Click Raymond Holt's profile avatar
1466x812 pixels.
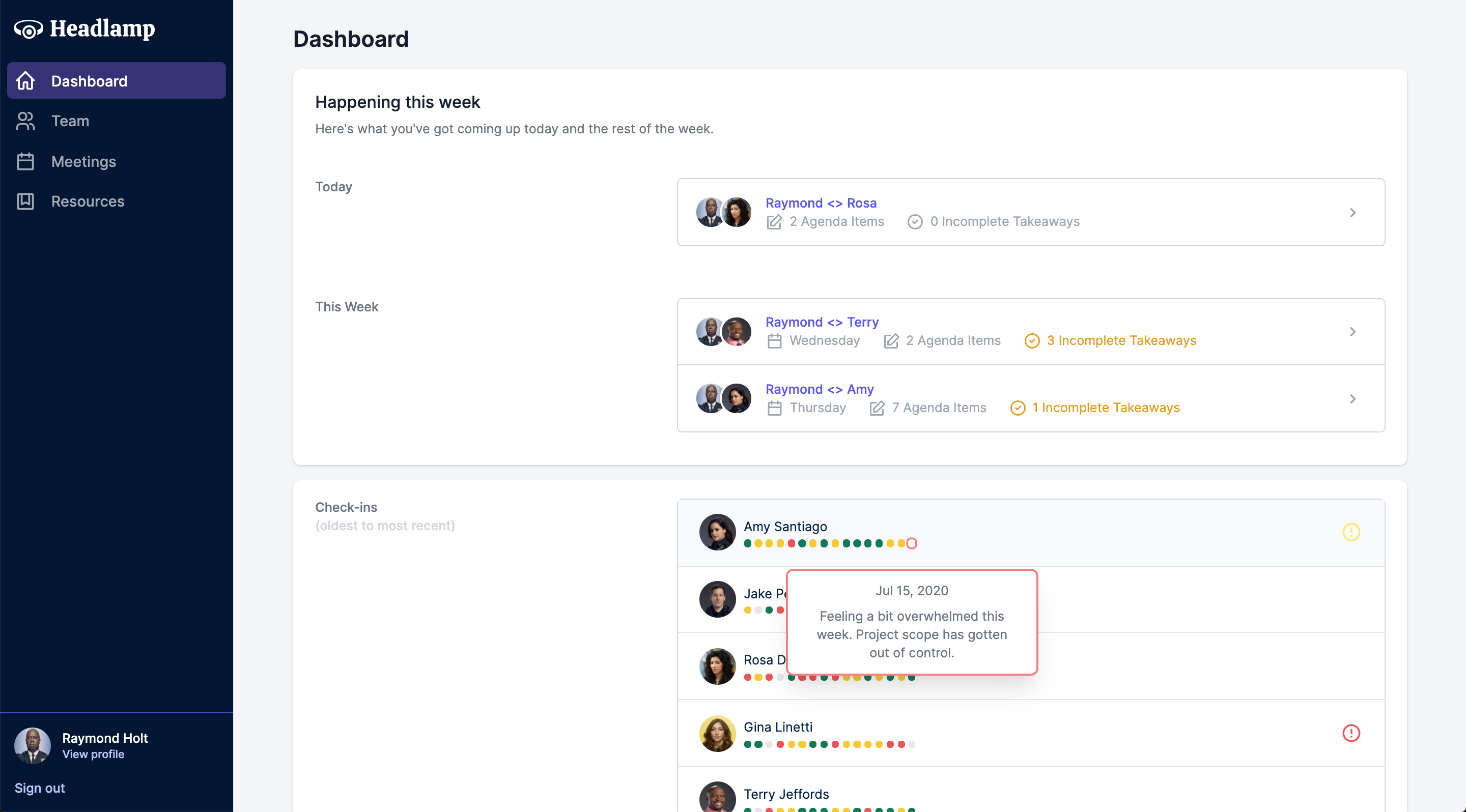pyautogui.click(x=33, y=745)
